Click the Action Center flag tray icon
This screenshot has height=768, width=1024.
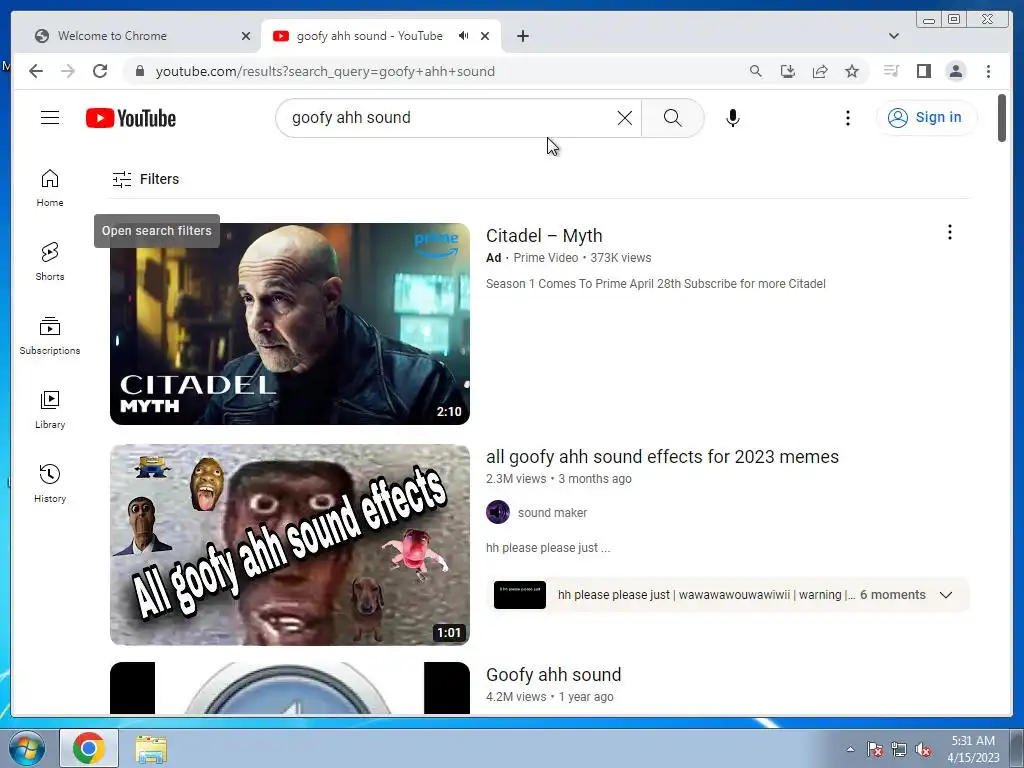pos(875,749)
